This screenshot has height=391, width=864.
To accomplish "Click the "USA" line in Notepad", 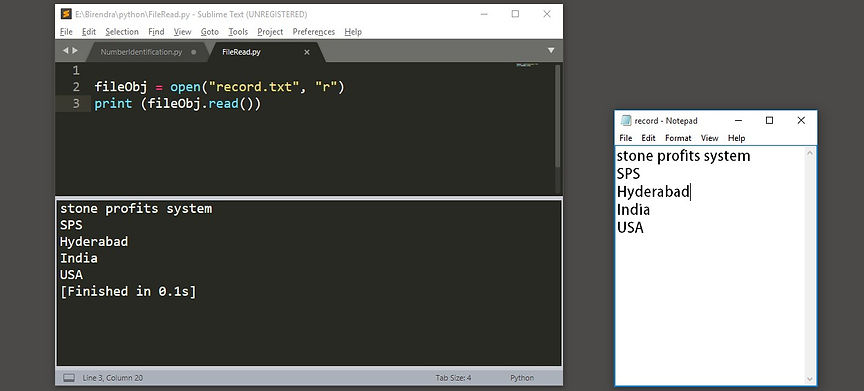I will tap(630, 228).
